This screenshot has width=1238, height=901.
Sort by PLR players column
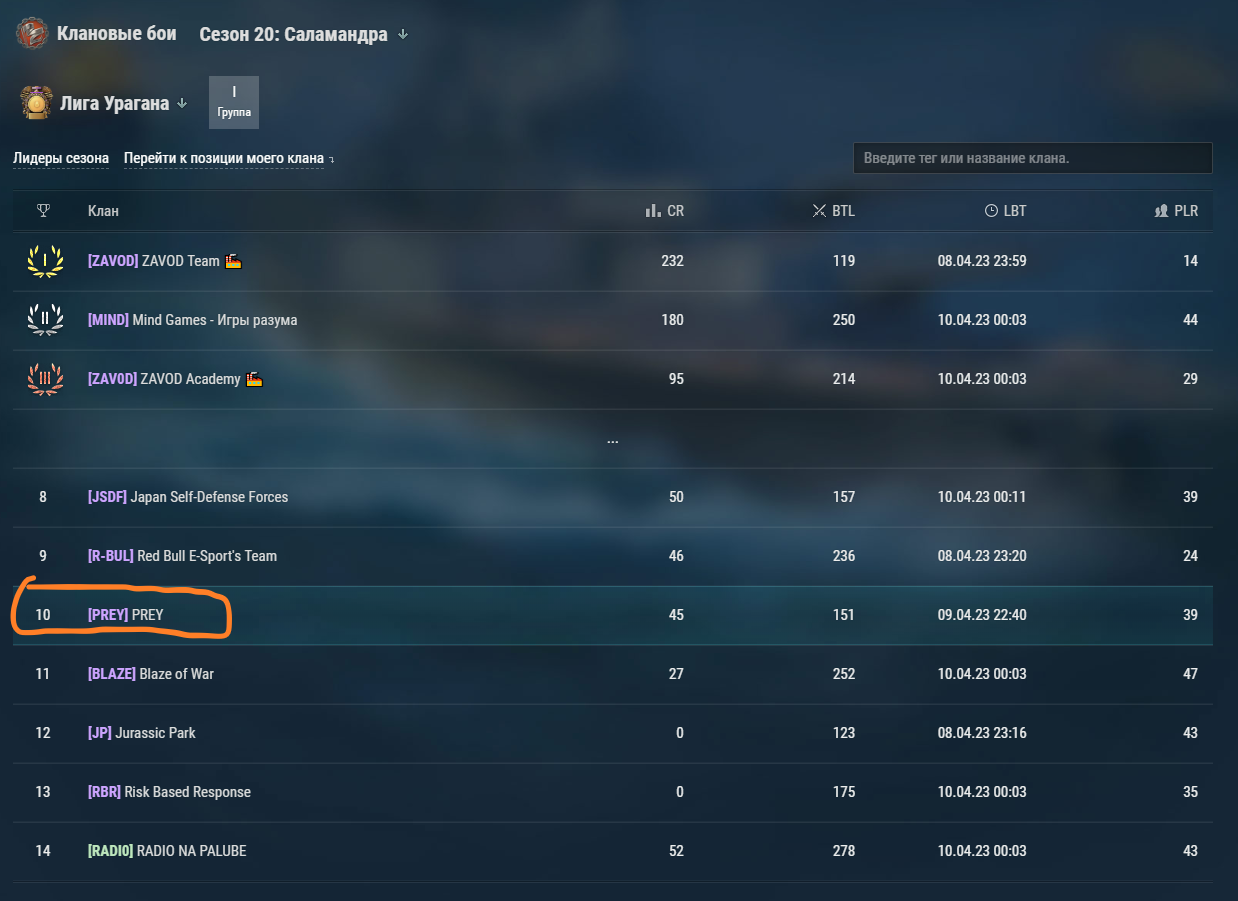pyautogui.click(x=1176, y=211)
